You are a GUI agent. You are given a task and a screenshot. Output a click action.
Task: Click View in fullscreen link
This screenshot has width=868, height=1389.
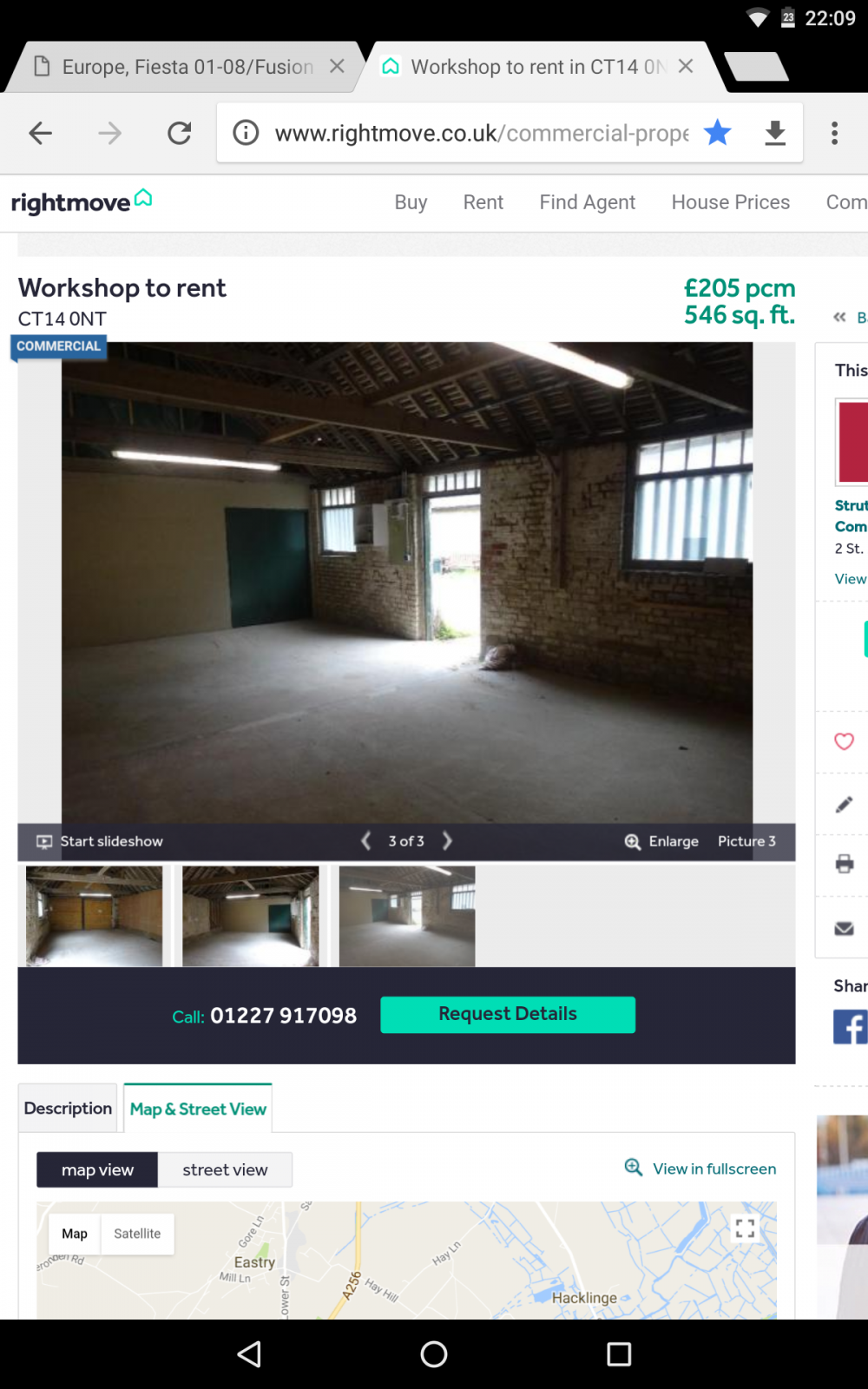point(714,1168)
